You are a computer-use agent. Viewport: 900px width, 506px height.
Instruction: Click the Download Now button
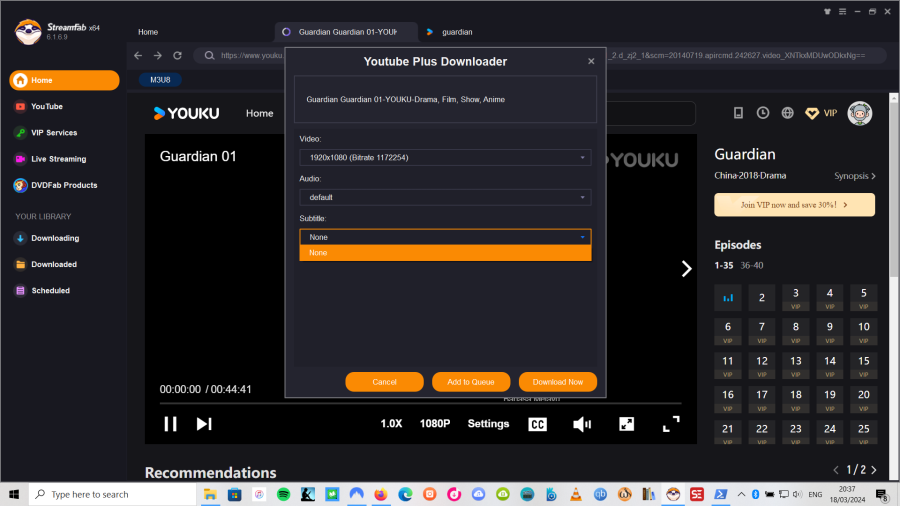(x=558, y=382)
